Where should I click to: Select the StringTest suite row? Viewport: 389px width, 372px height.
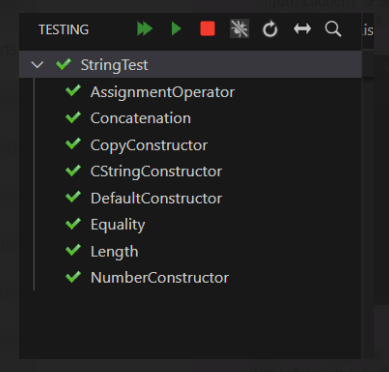point(190,64)
